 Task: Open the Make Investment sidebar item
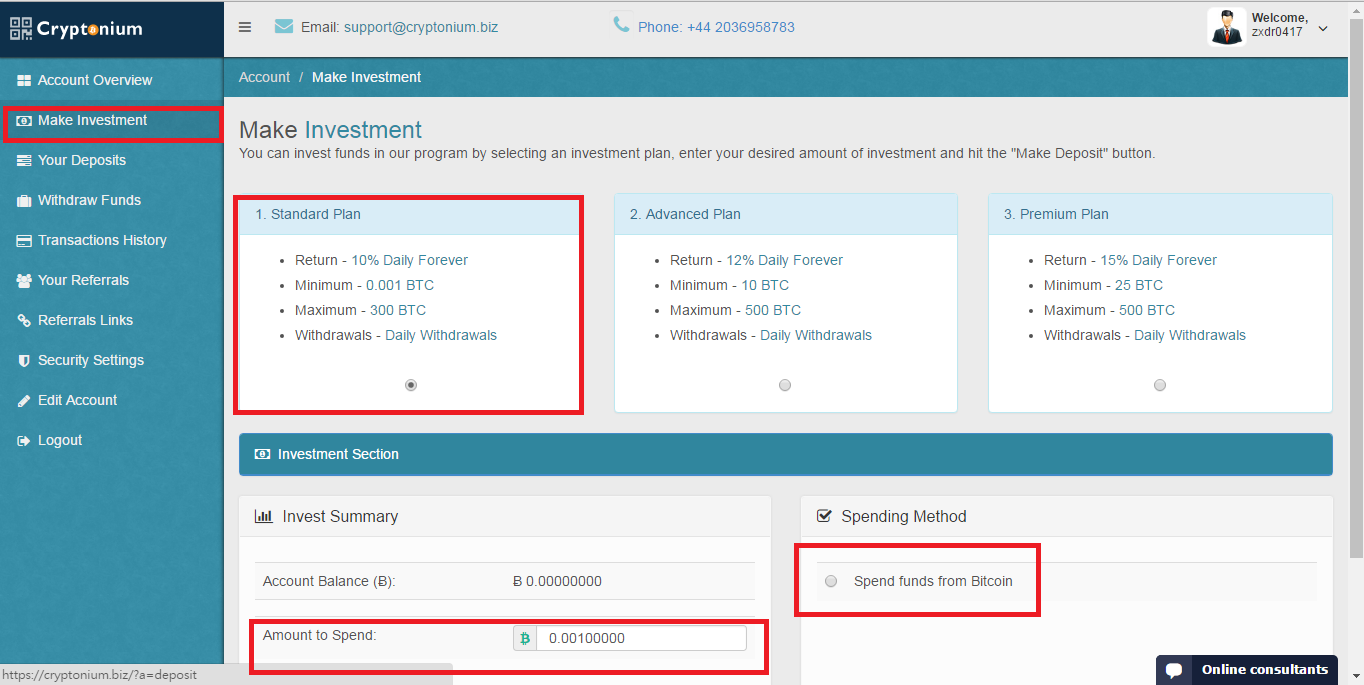tap(92, 120)
